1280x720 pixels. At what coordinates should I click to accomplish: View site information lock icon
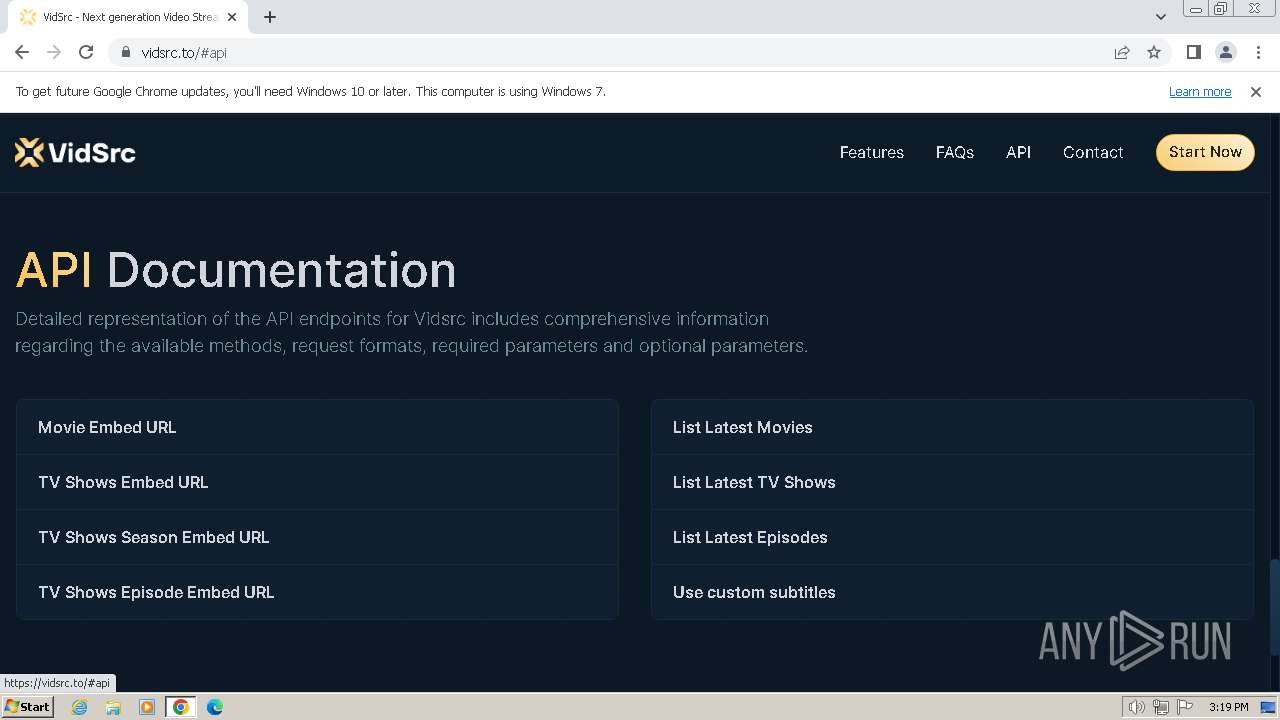point(126,52)
